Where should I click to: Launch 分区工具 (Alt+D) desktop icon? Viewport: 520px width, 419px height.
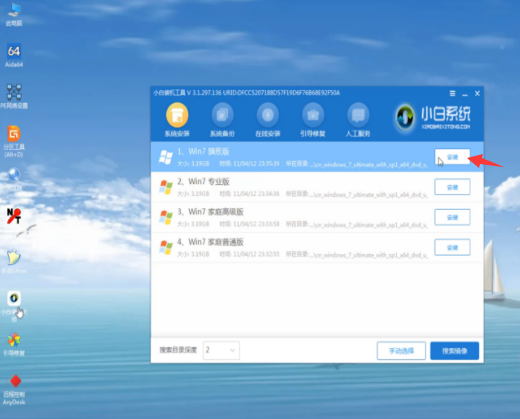pyautogui.click(x=14, y=141)
